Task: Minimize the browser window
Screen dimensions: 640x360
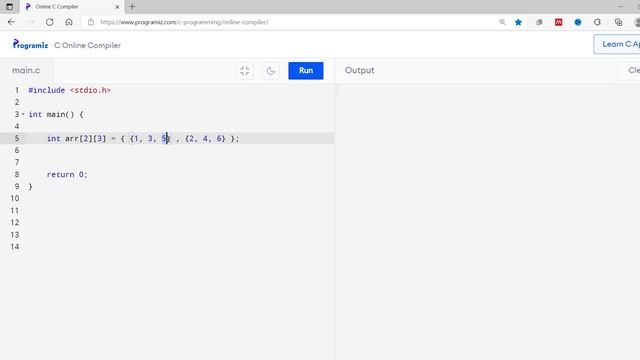Action: click(620, 7)
